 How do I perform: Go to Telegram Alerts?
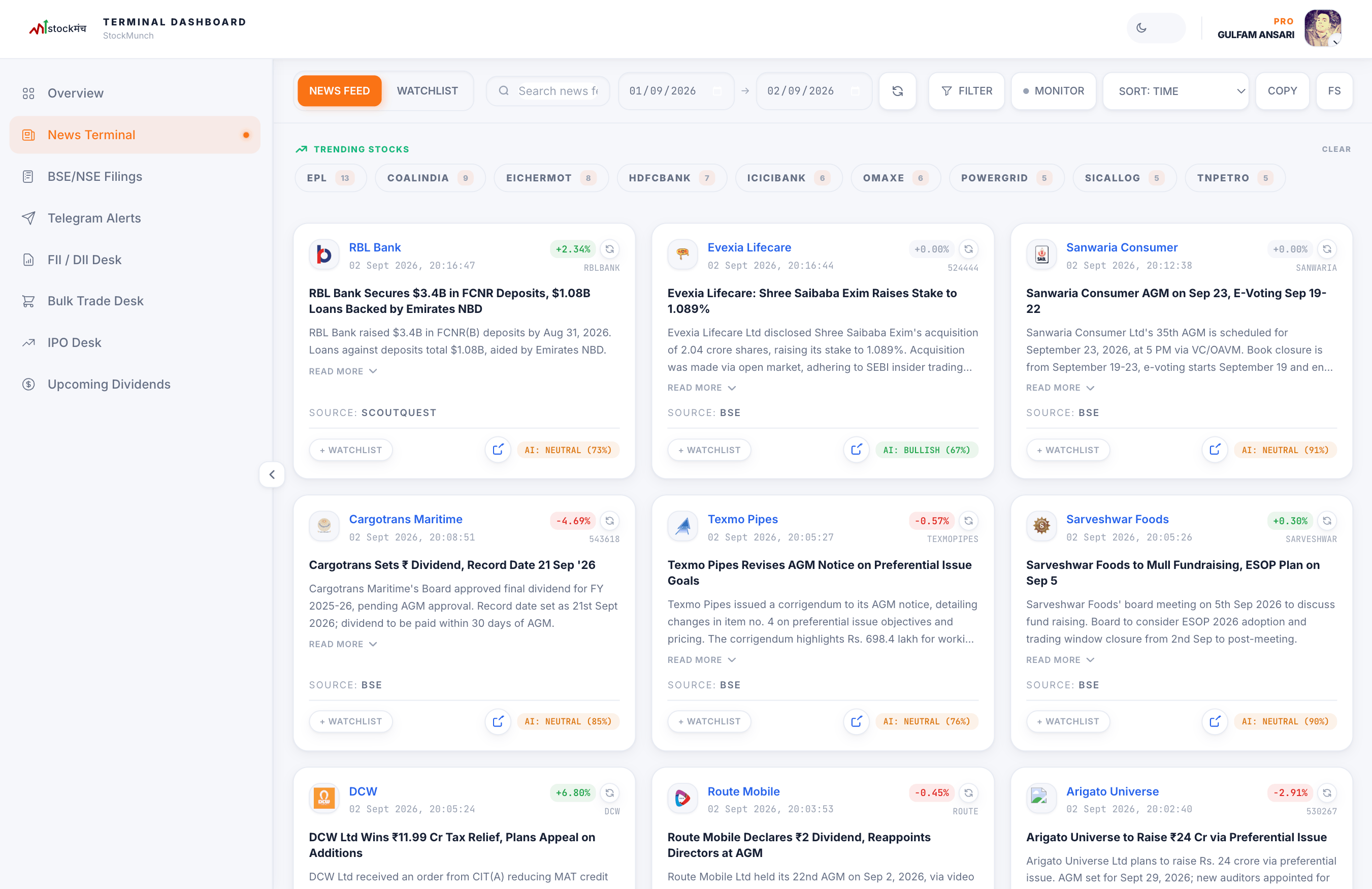[135, 217]
